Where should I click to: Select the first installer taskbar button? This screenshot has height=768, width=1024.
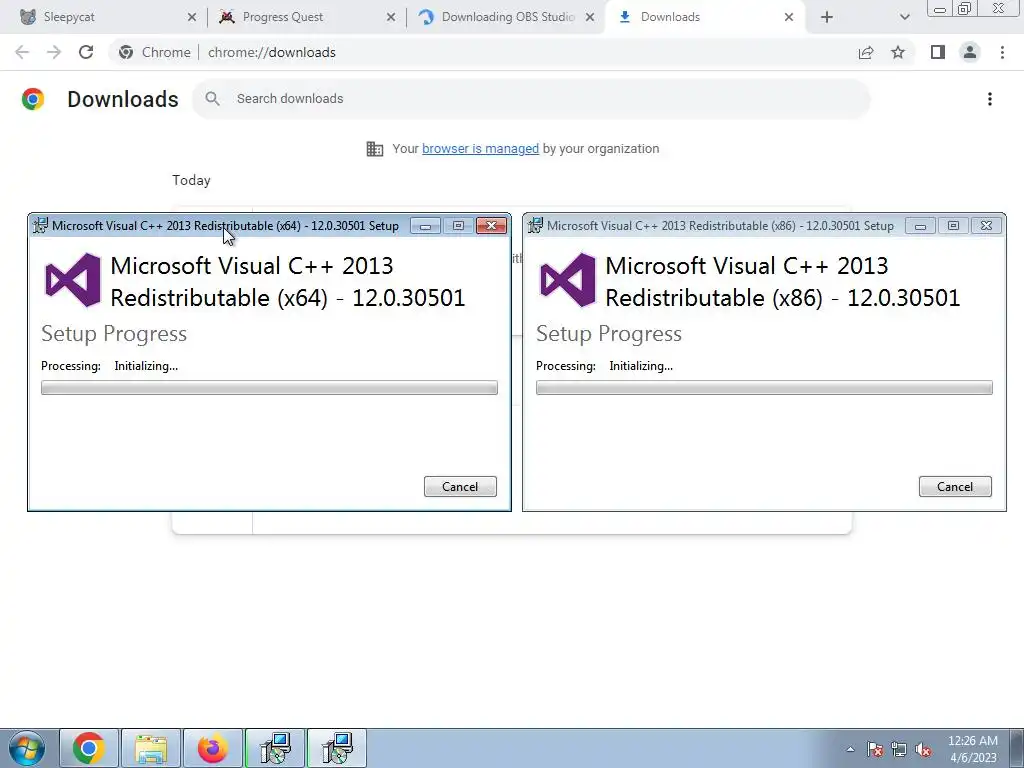coord(275,748)
